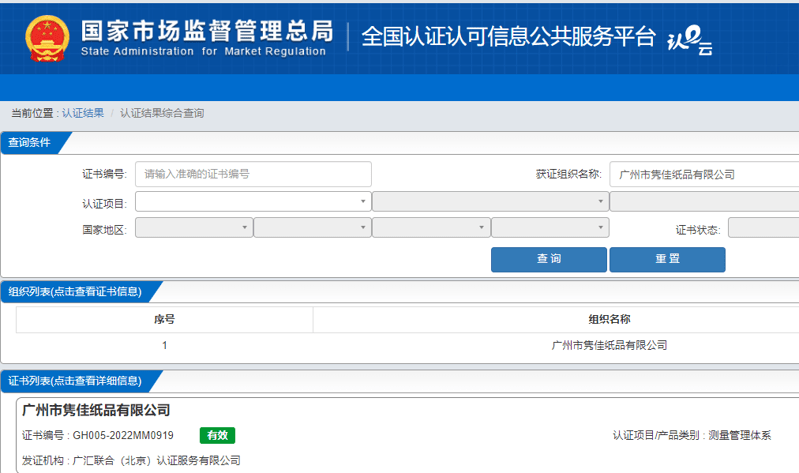Open the first 认证项目 dropdown
This screenshot has height=473, width=799.
[253, 201]
